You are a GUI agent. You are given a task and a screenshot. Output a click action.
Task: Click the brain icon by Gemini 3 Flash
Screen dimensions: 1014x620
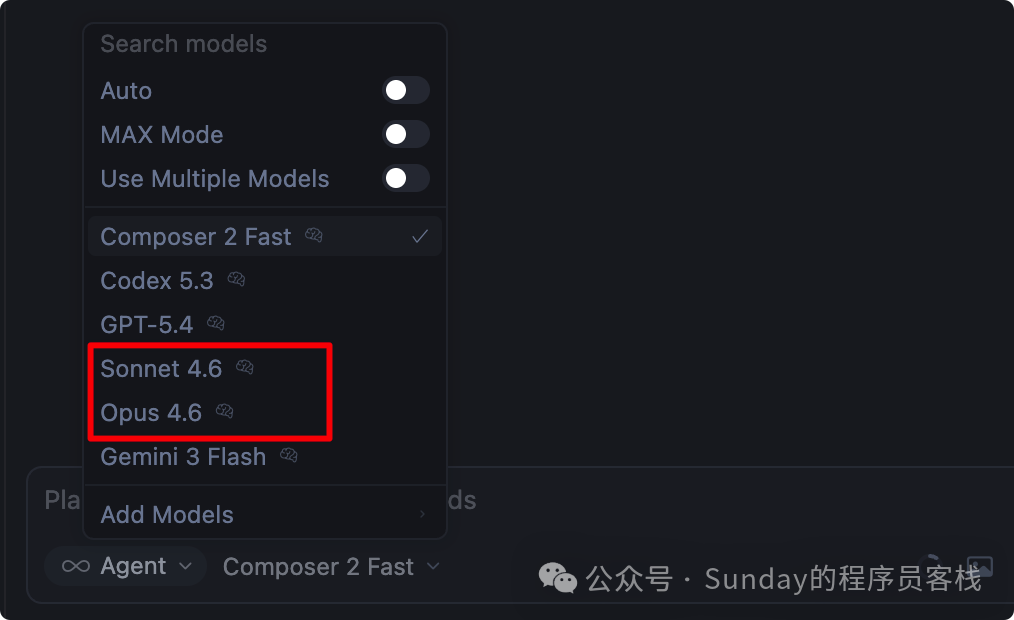click(289, 456)
